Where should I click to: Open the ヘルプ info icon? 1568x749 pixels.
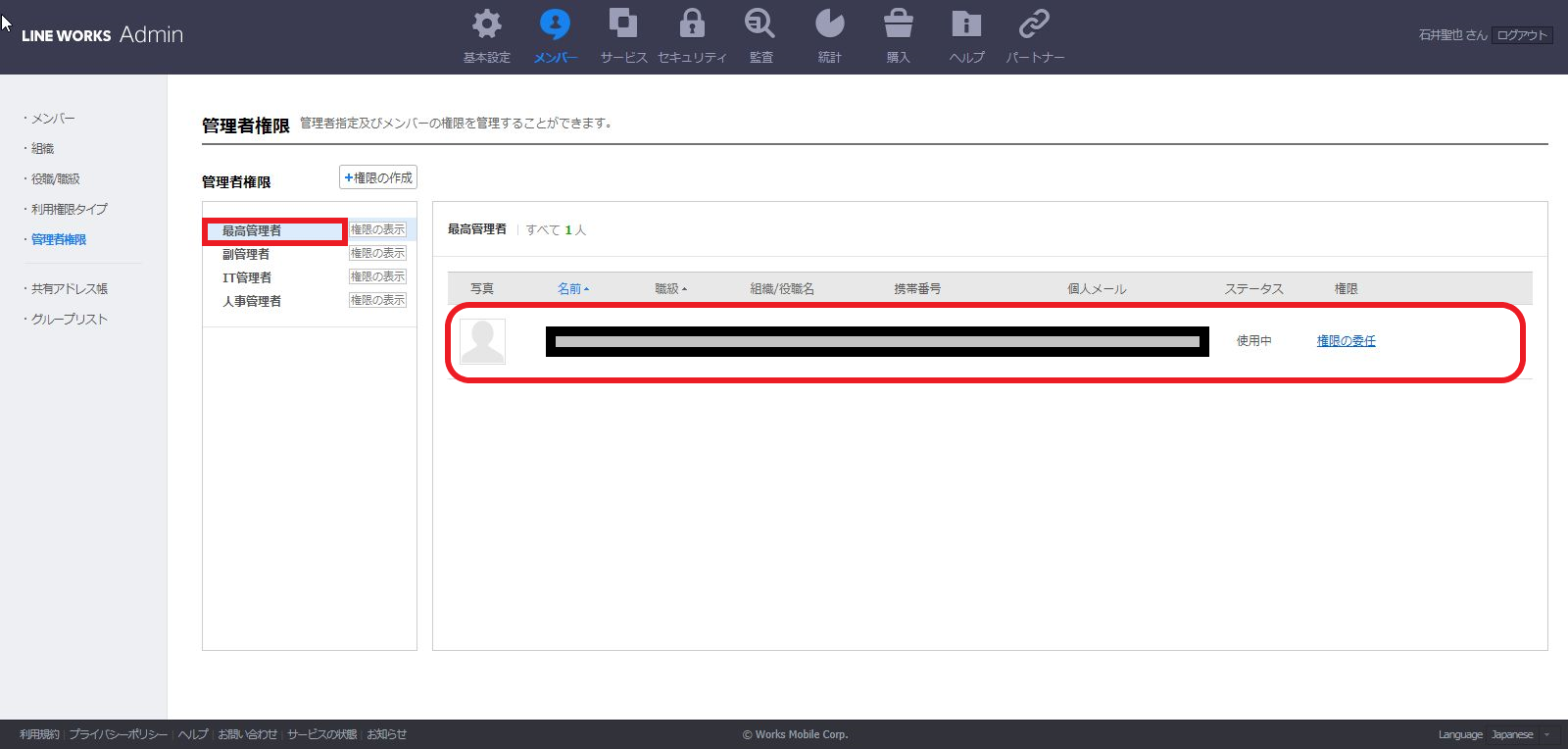966,25
